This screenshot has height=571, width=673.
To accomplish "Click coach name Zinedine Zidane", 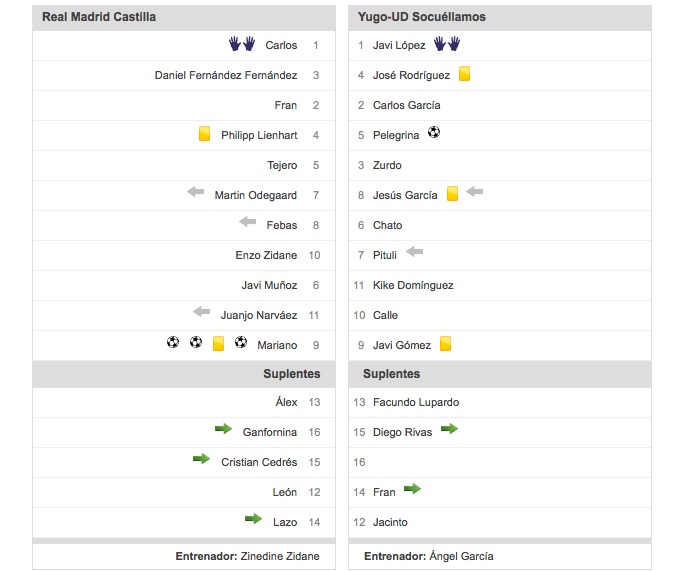I will pyautogui.click(x=280, y=556).
